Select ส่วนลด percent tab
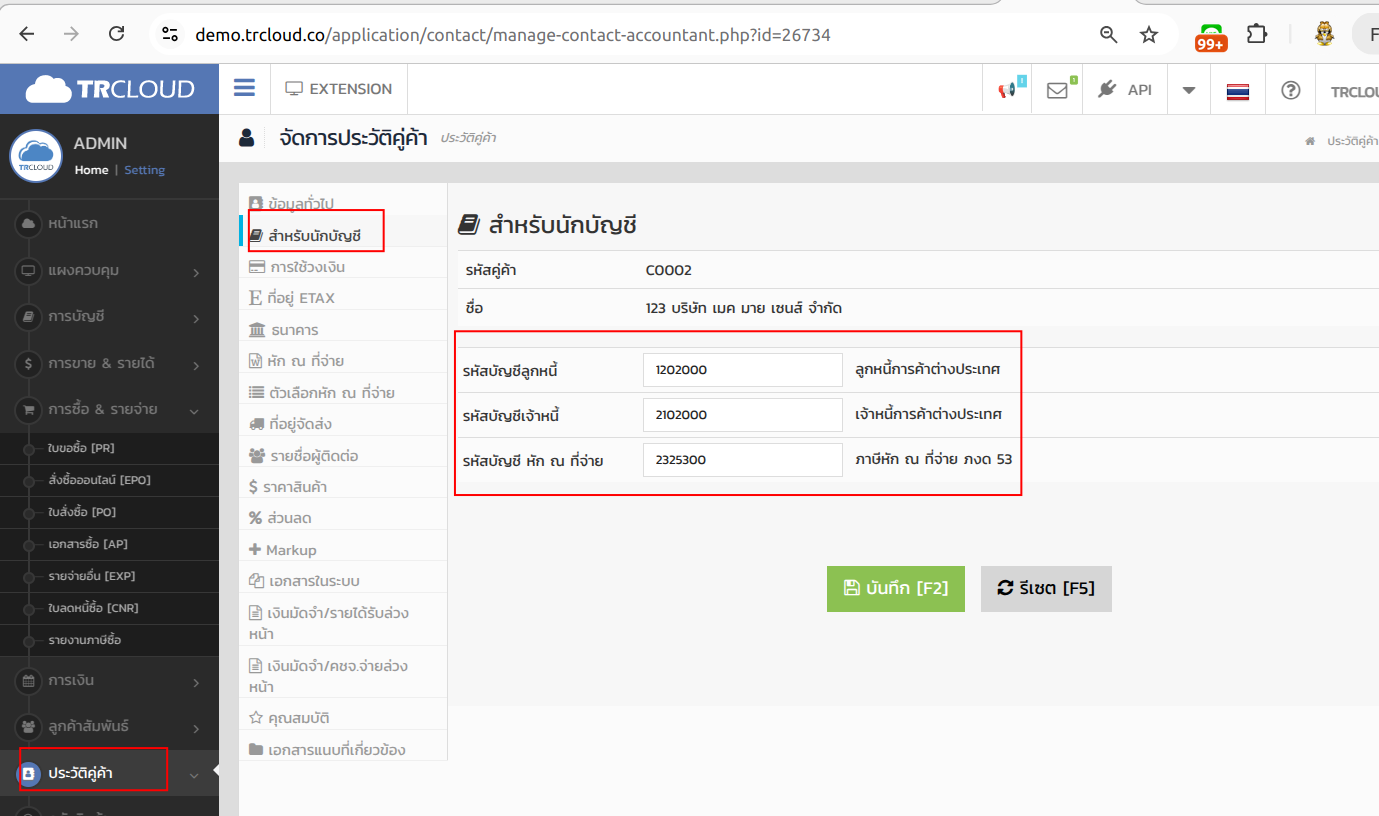This screenshot has width=1379, height=816. click(x=343, y=518)
